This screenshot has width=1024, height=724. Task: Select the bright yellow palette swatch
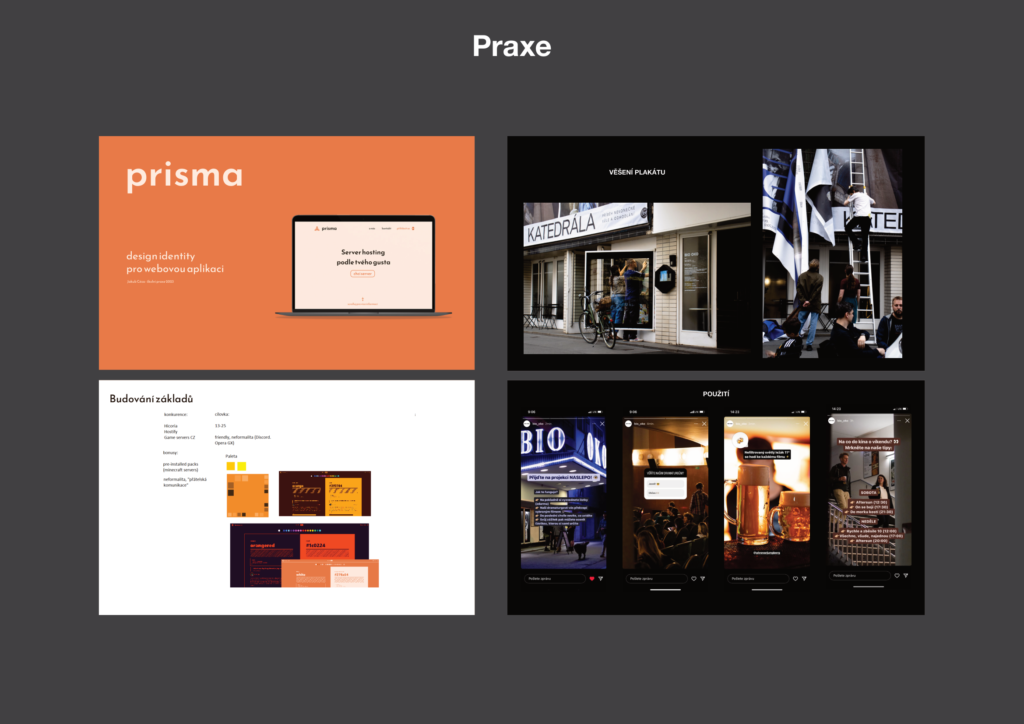click(242, 466)
